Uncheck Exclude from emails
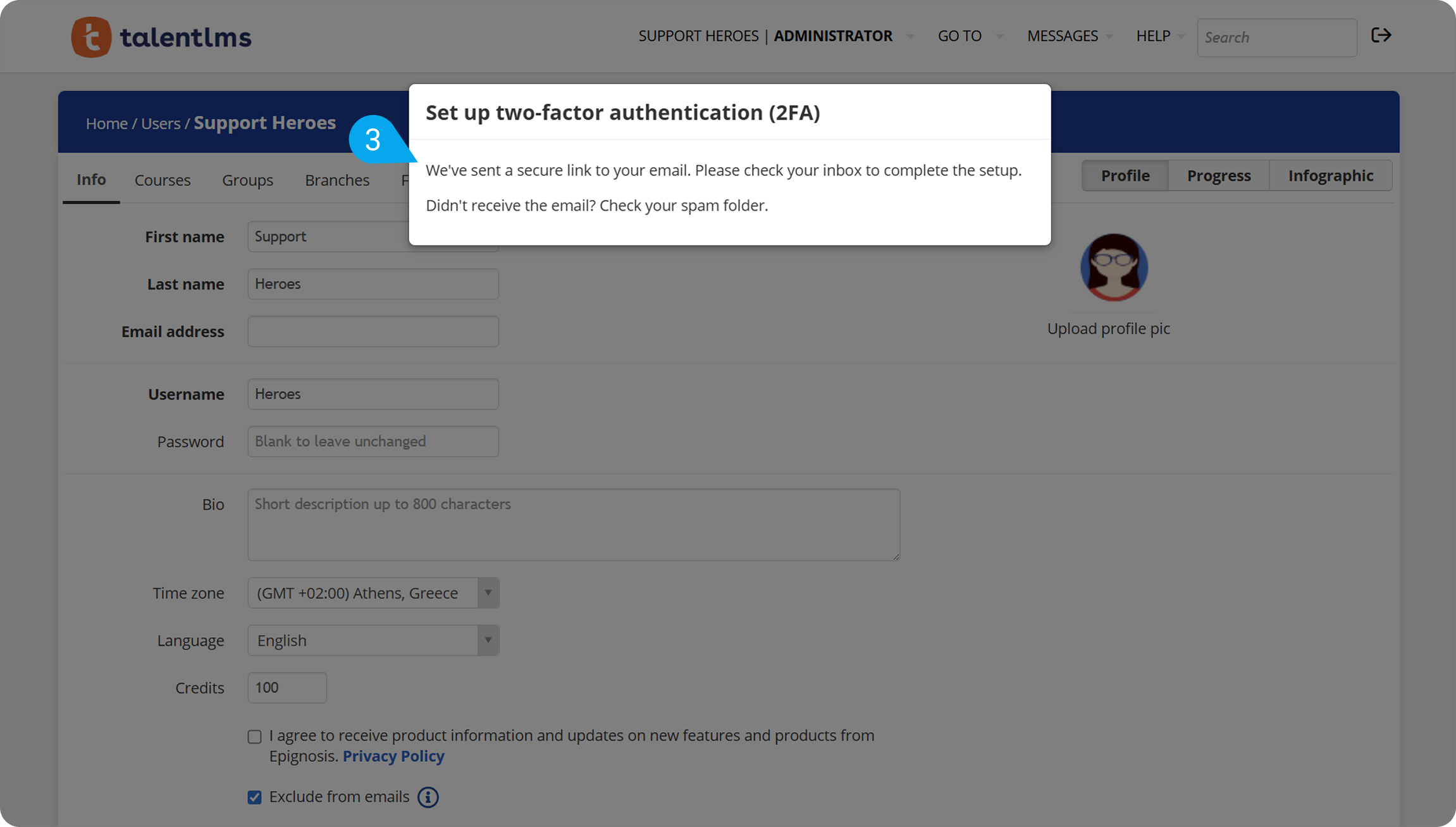Image resolution: width=1456 pixels, height=827 pixels. [254, 797]
